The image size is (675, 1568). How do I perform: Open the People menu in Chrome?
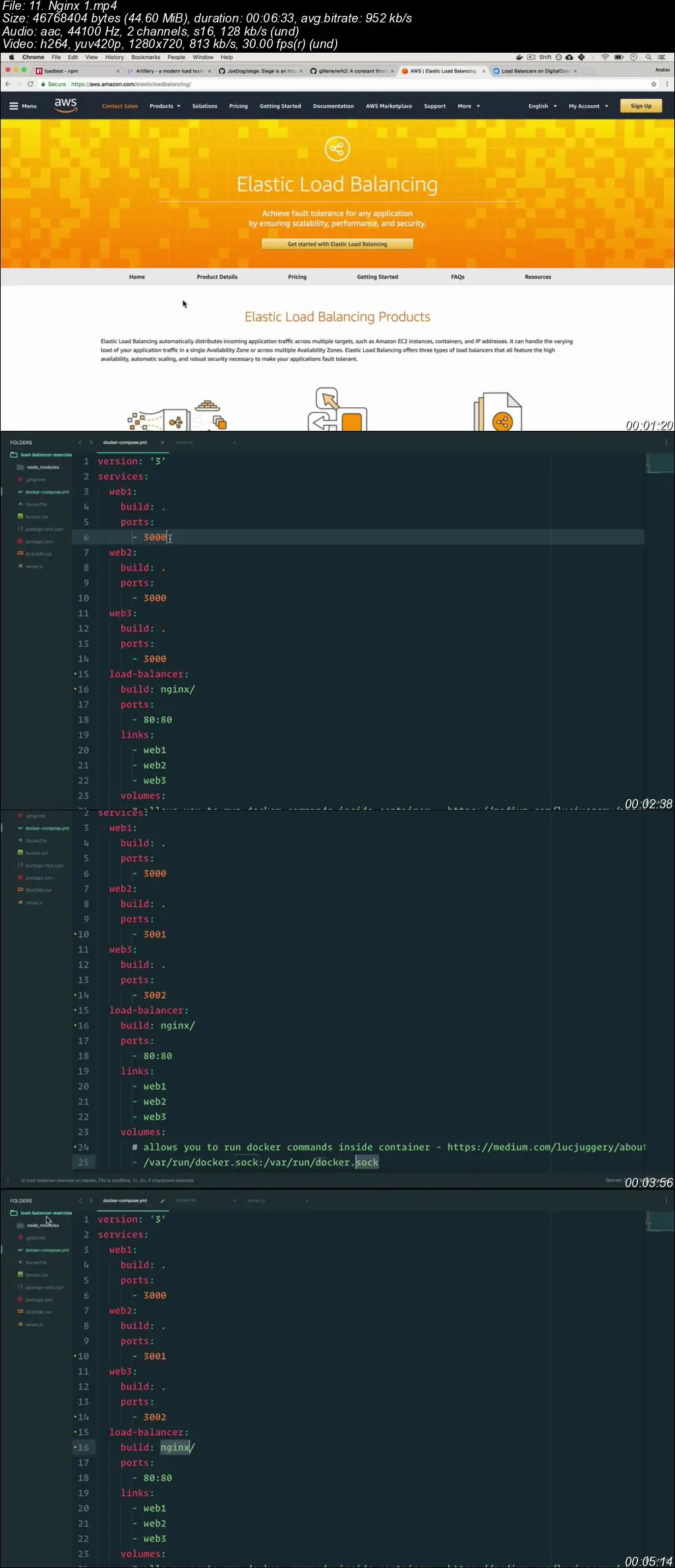176,57
